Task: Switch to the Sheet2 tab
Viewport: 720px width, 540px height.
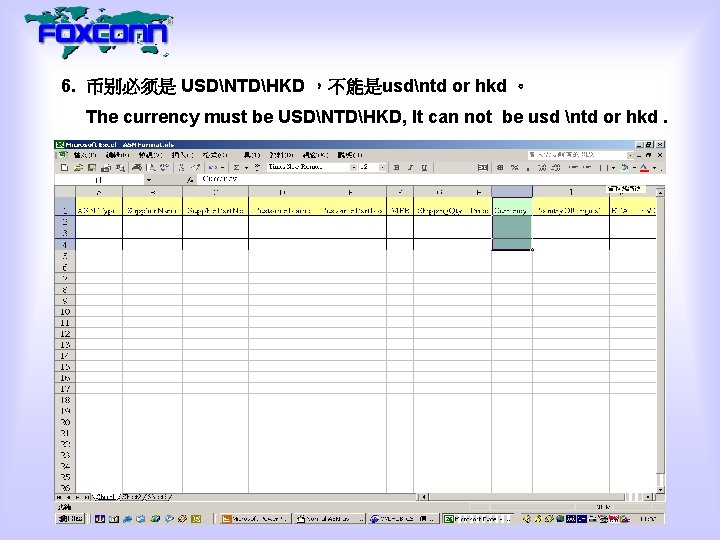Action: tap(130, 497)
